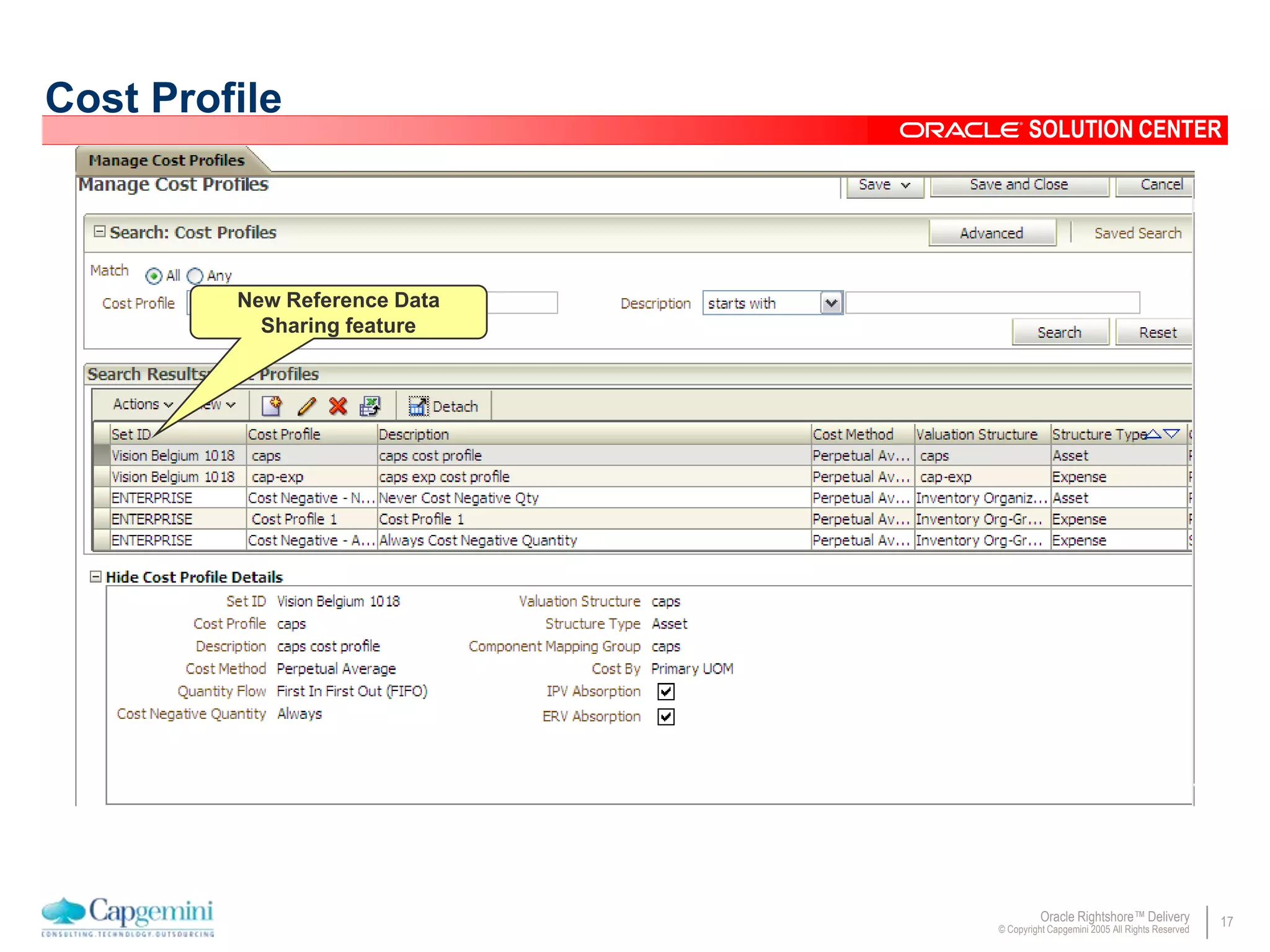Click the Set ID column header
The width and height of the screenshot is (1270, 952).
tap(177, 434)
